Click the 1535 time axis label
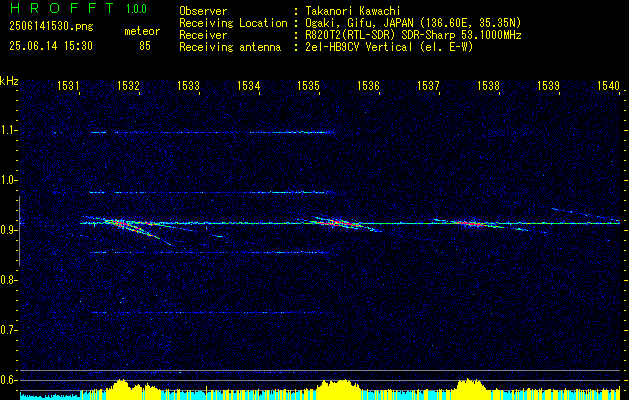629x400 pixels. click(x=308, y=85)
